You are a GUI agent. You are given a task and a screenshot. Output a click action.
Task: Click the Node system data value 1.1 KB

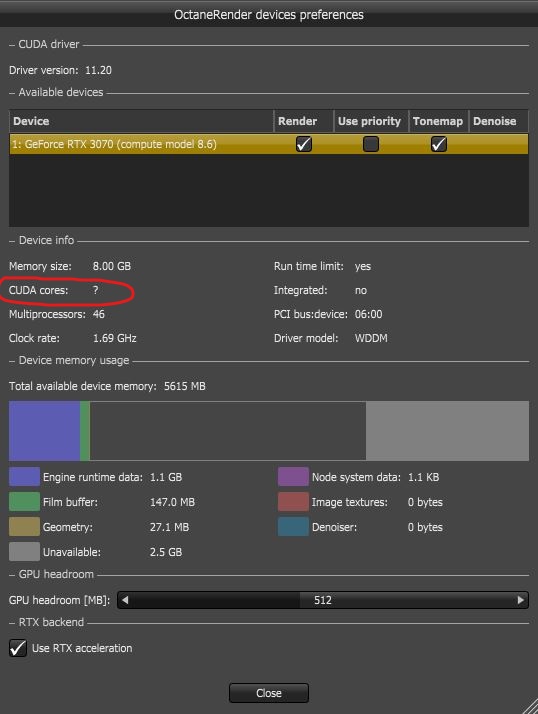point(423,477)
